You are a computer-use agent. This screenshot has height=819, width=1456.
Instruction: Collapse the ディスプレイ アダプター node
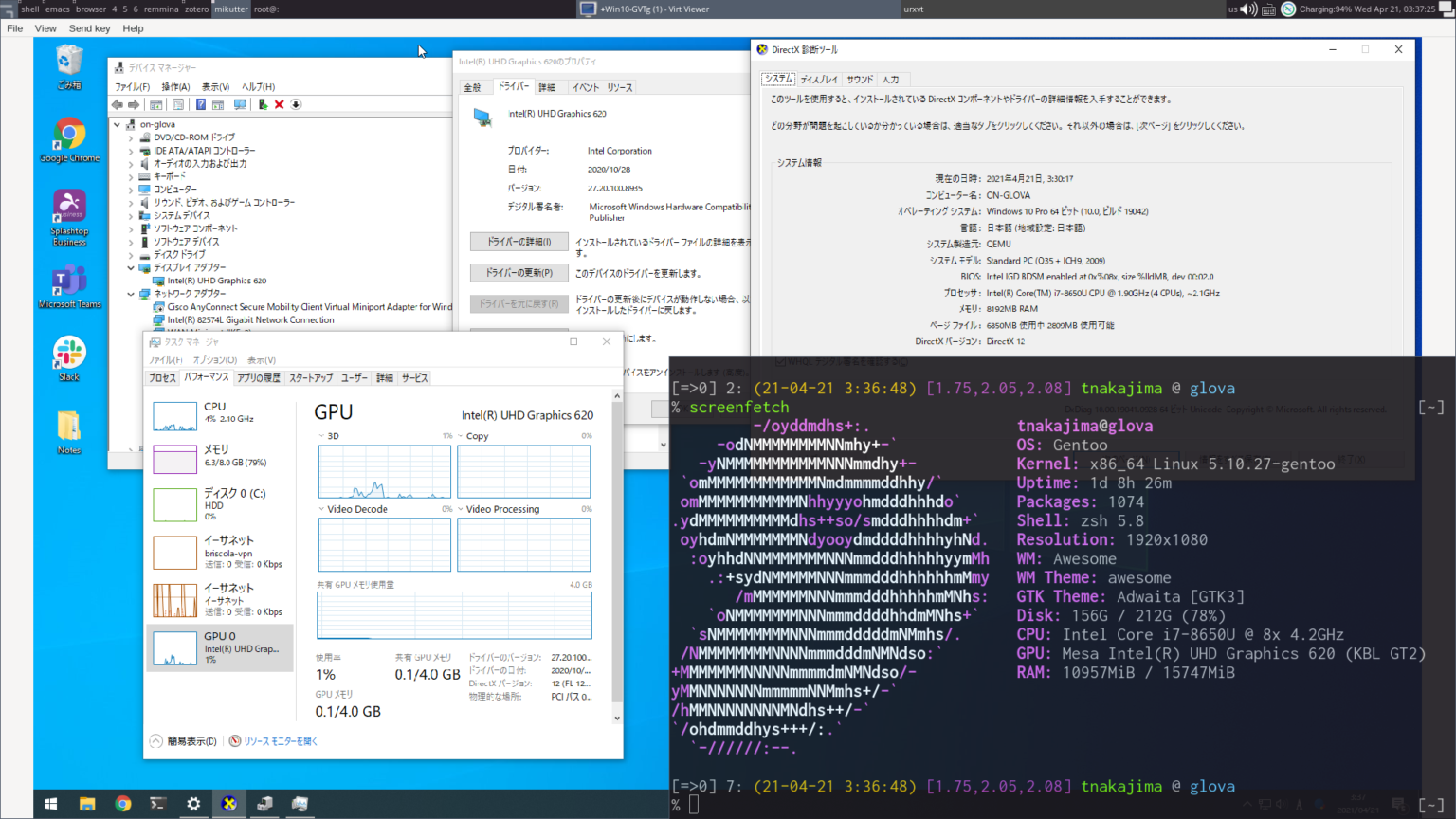point(131,268)
